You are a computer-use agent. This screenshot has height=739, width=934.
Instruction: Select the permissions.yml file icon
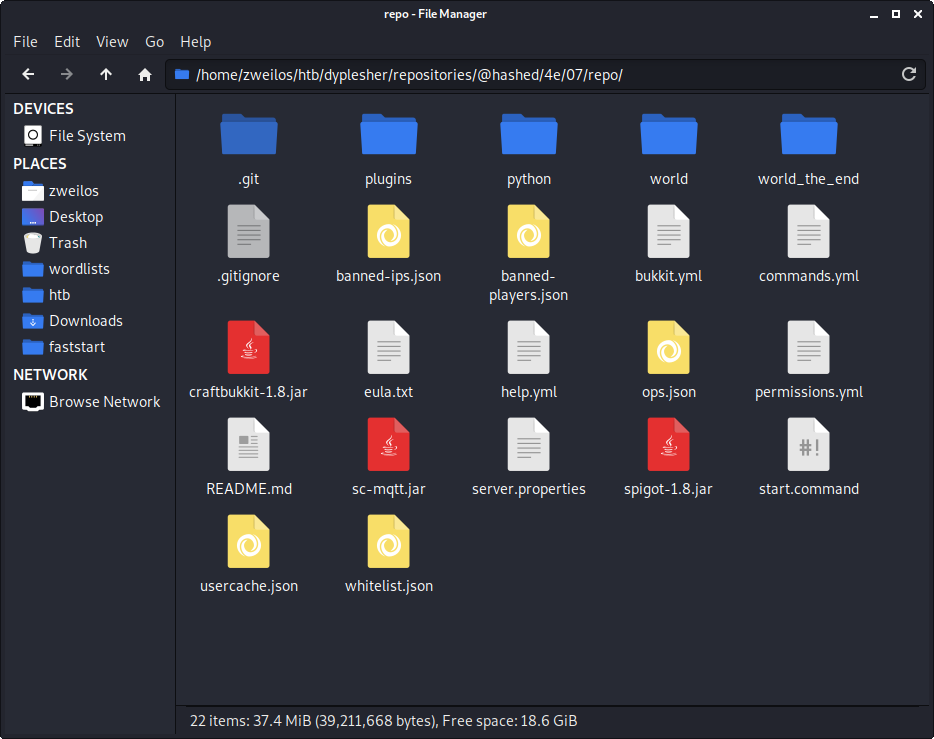[809, 348]
